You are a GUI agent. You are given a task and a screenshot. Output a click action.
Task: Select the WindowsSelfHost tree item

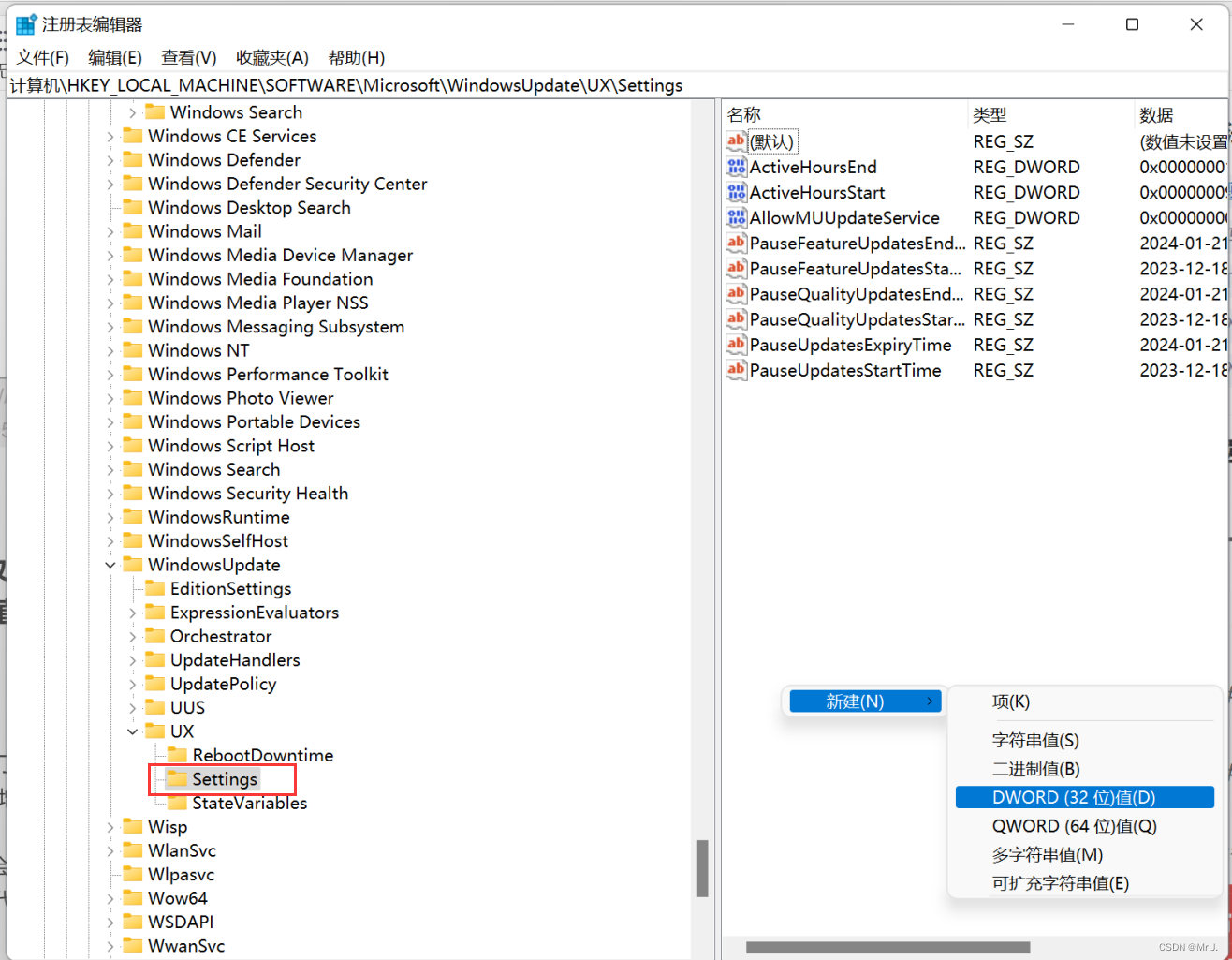coord(218,541)
